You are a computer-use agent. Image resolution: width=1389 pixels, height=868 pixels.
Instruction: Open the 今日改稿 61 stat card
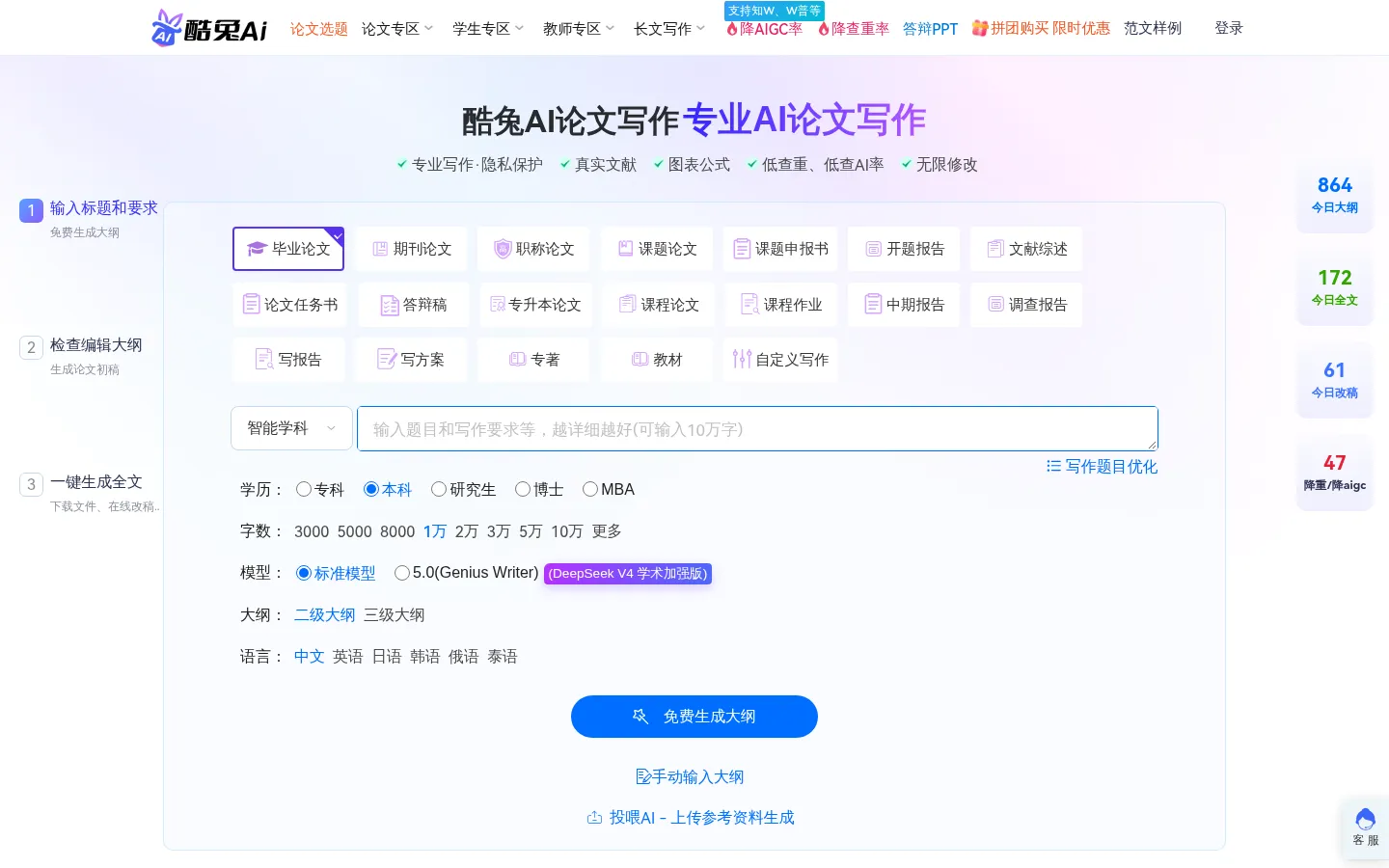click(x=1335, y=380)
